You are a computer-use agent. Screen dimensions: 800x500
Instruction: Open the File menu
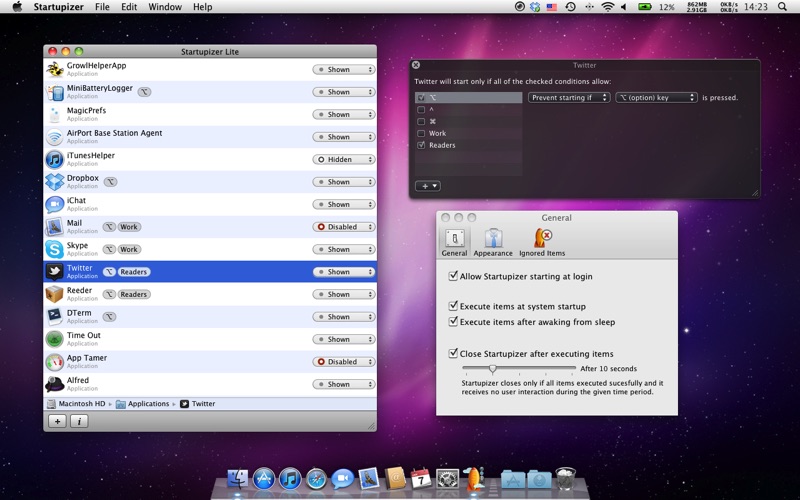(x=102, y=7)
